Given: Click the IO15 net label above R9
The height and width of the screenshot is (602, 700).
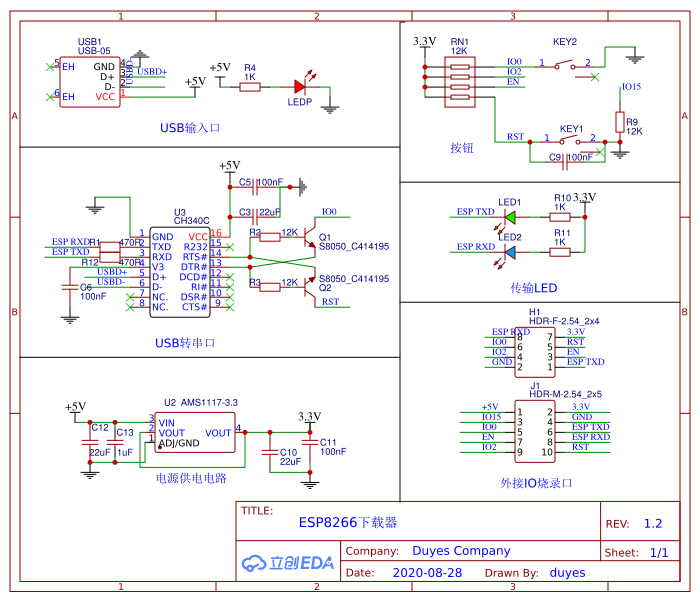Looking at the screenshot, I should pyautogui.click(x=631, y=87).
